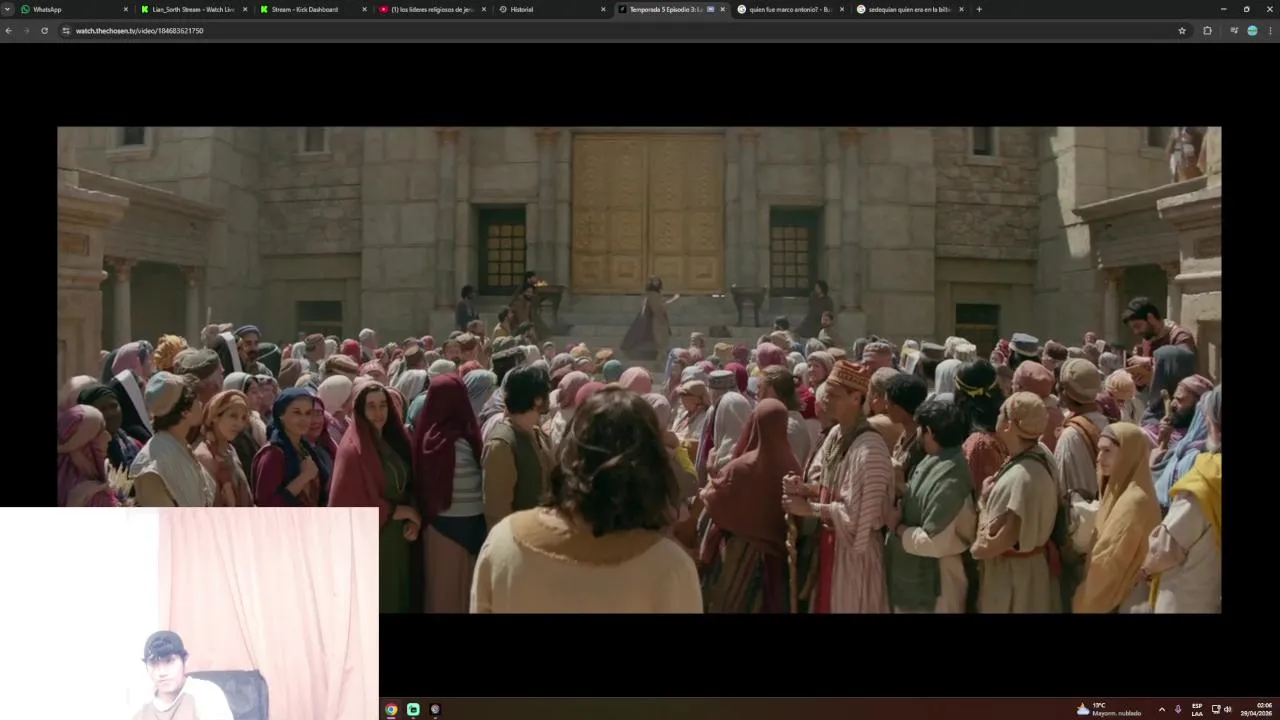Open the tab search dropdown arrow
Viewport: 1280px width, 720px height.
point(7,9)
